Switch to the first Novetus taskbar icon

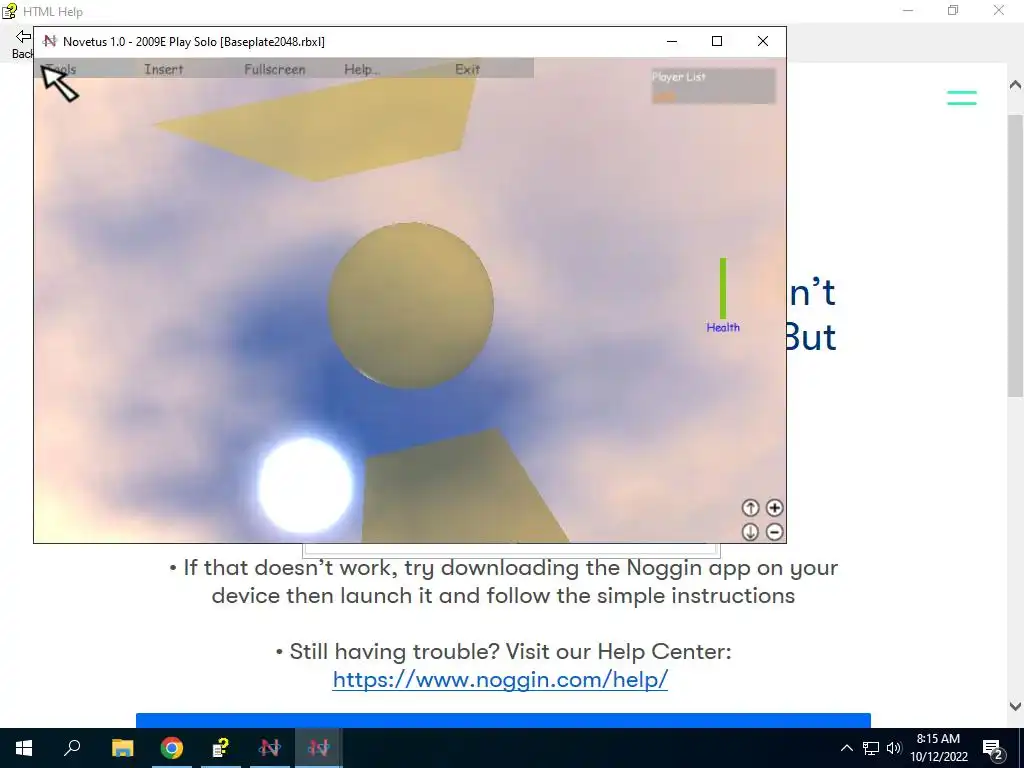click(269, 748)
